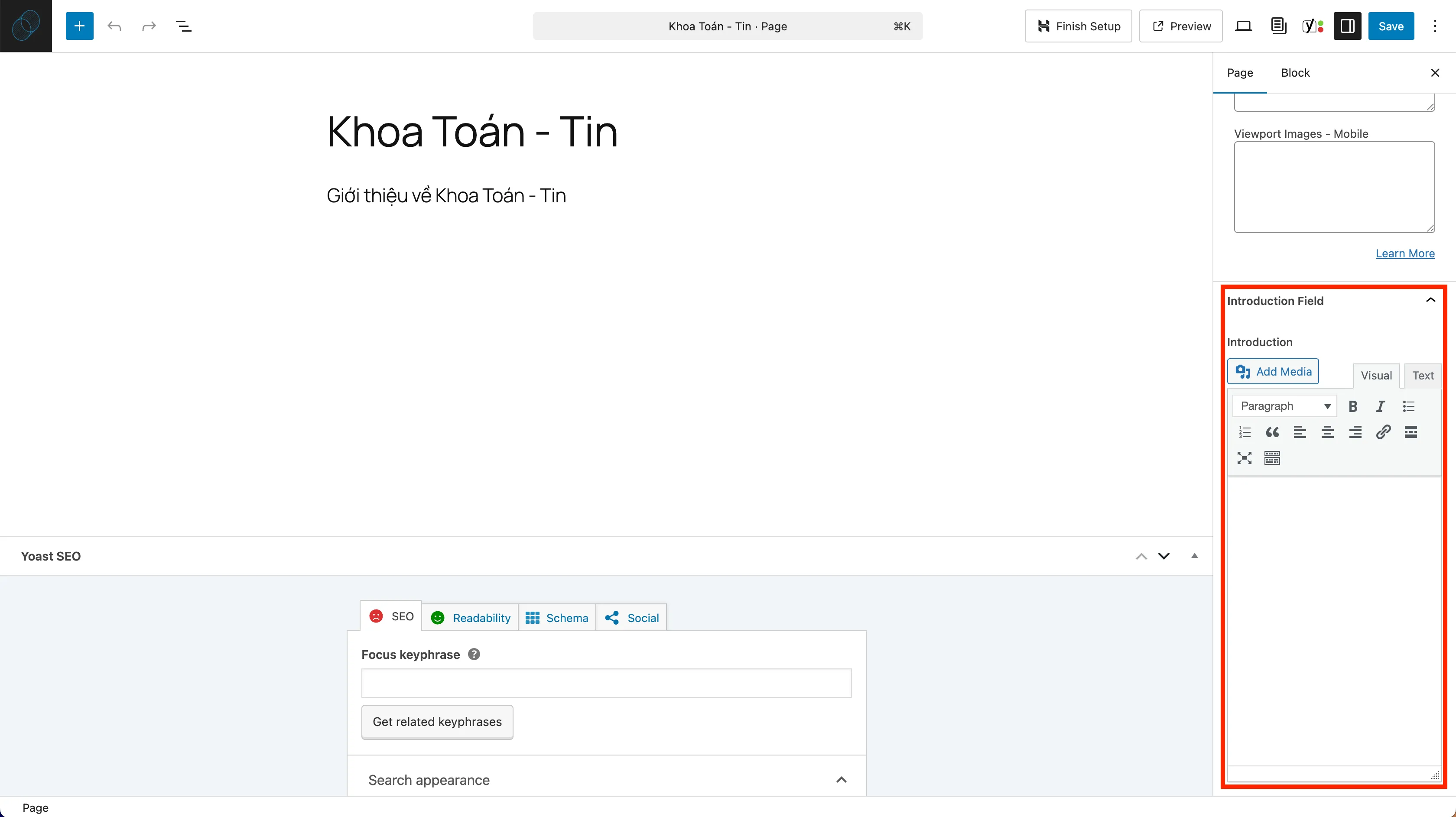1456x817 pixels.
Task: Collapse the Search appearance section
Action: point(841,780)
